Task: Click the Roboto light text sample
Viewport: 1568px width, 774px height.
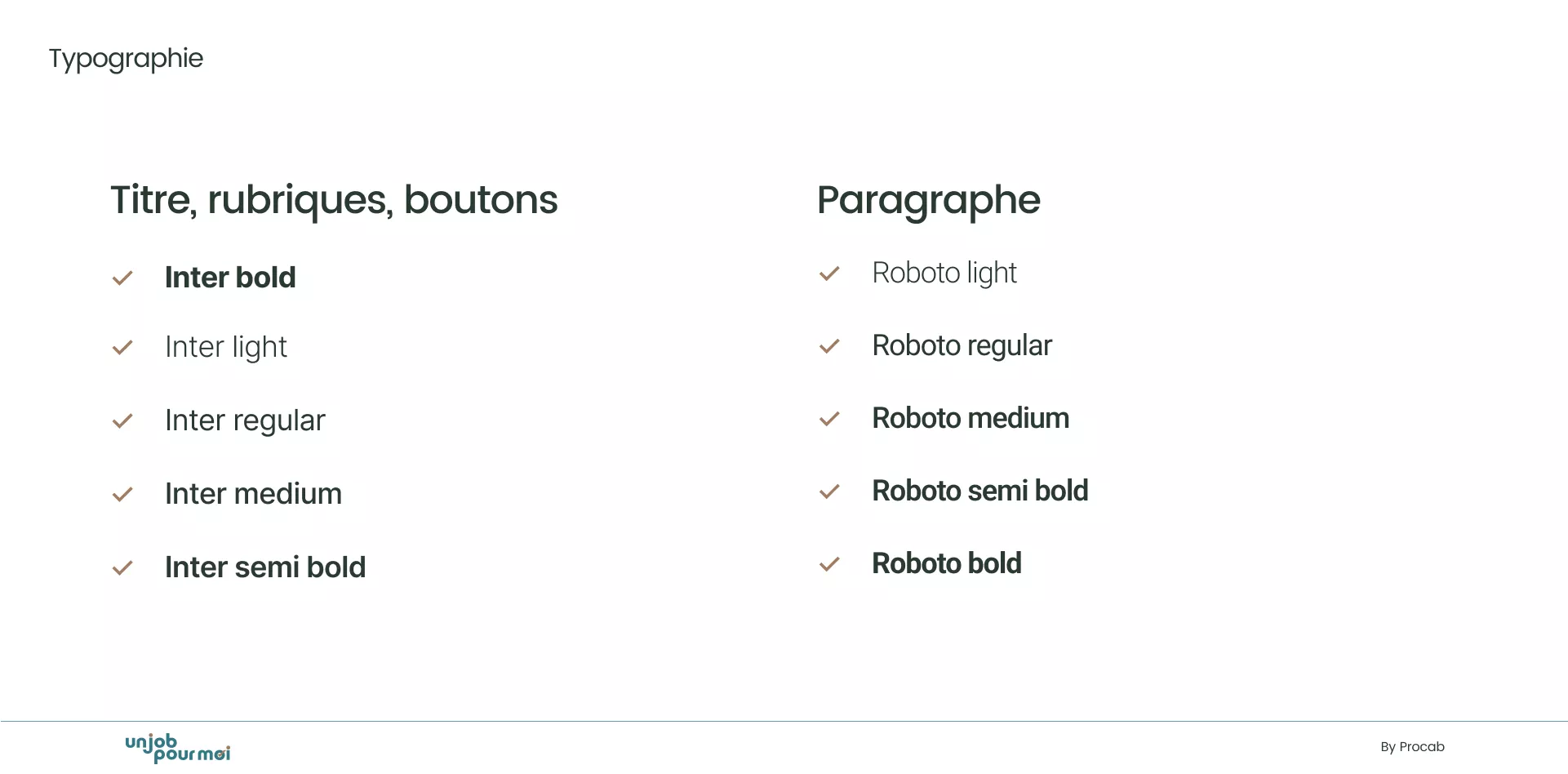Action: click(944, 273)
